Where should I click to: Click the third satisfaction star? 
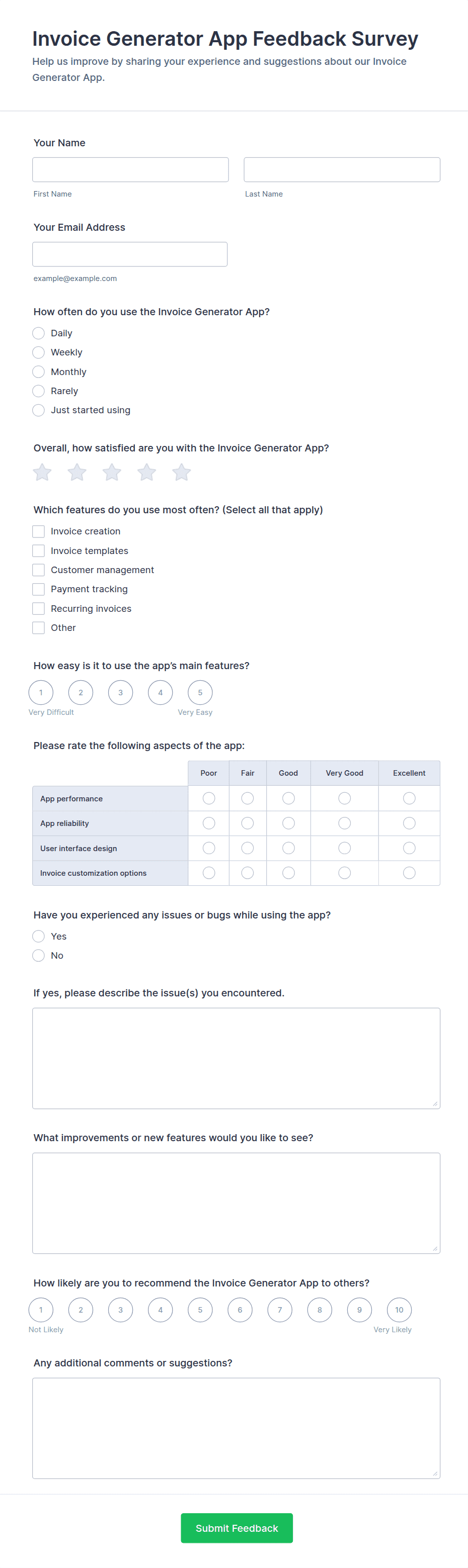[112, 473]
